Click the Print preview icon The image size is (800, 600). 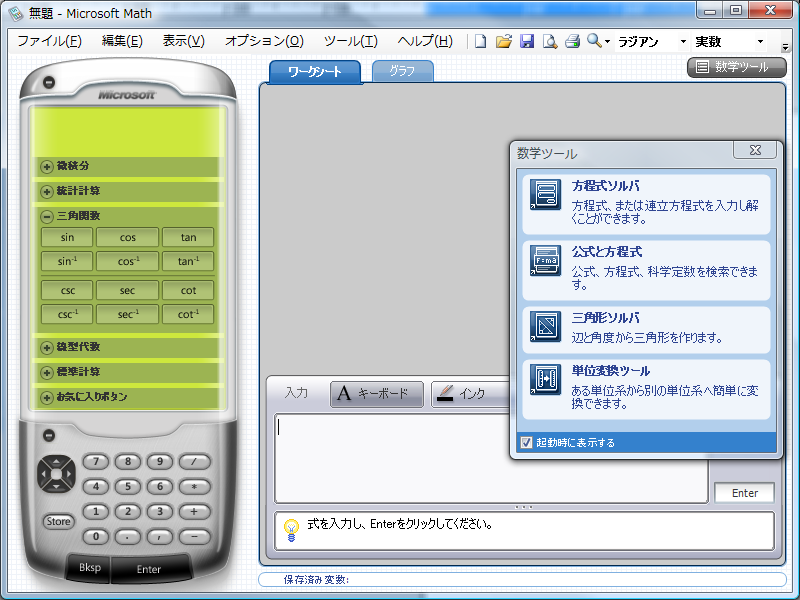coord(549,41)
